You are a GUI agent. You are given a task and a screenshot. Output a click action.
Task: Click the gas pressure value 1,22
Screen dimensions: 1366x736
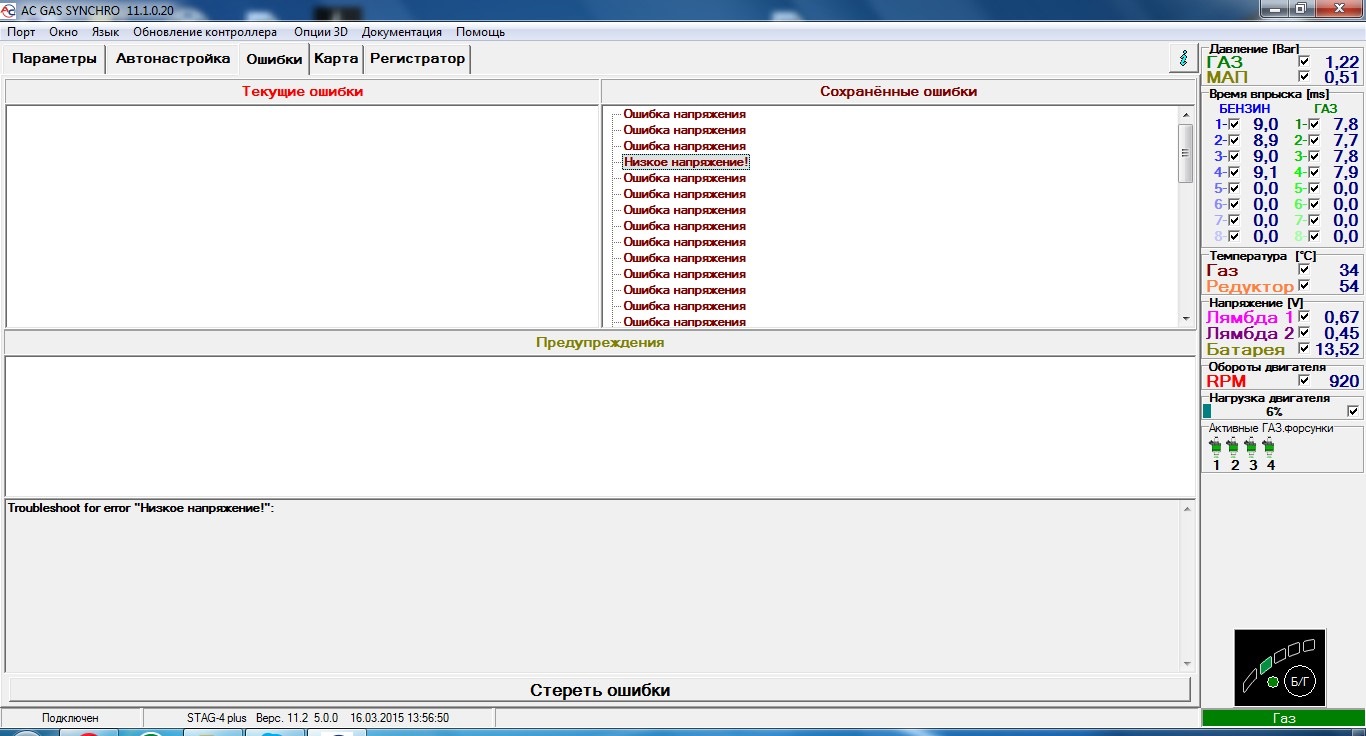[x=1341, y=62]
